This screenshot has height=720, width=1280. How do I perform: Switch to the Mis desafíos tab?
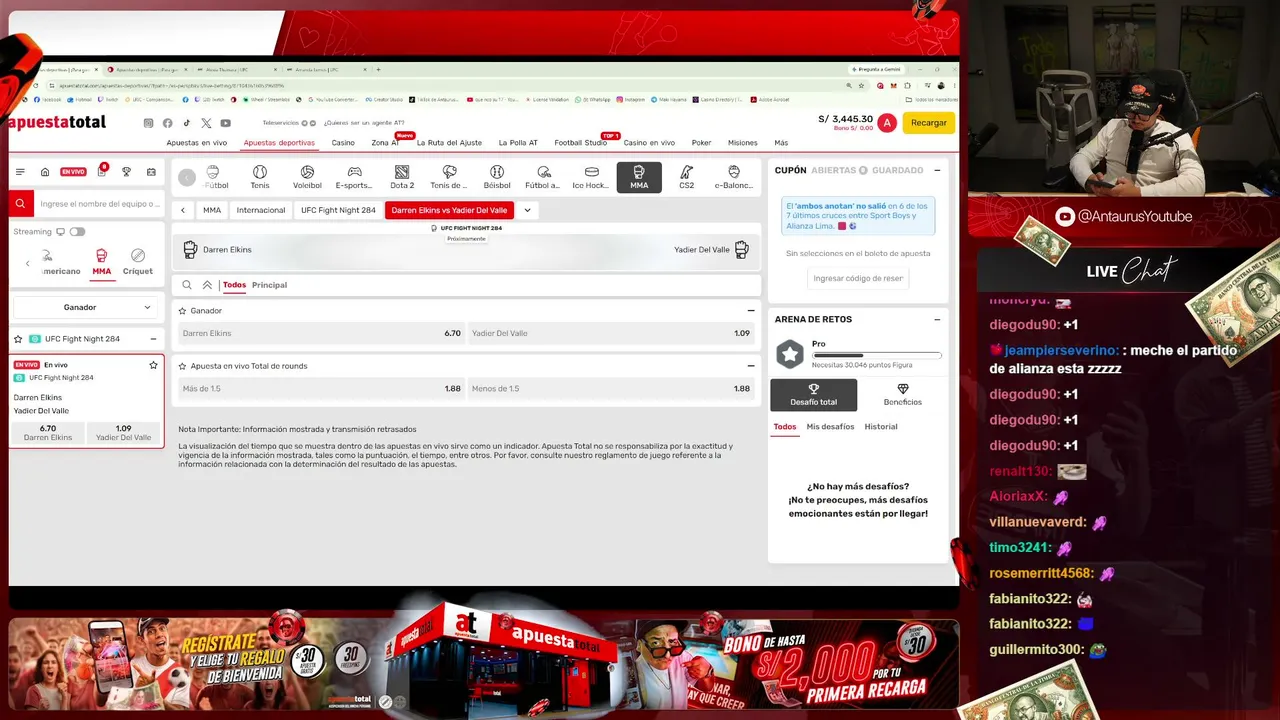[x=830, y=427]
